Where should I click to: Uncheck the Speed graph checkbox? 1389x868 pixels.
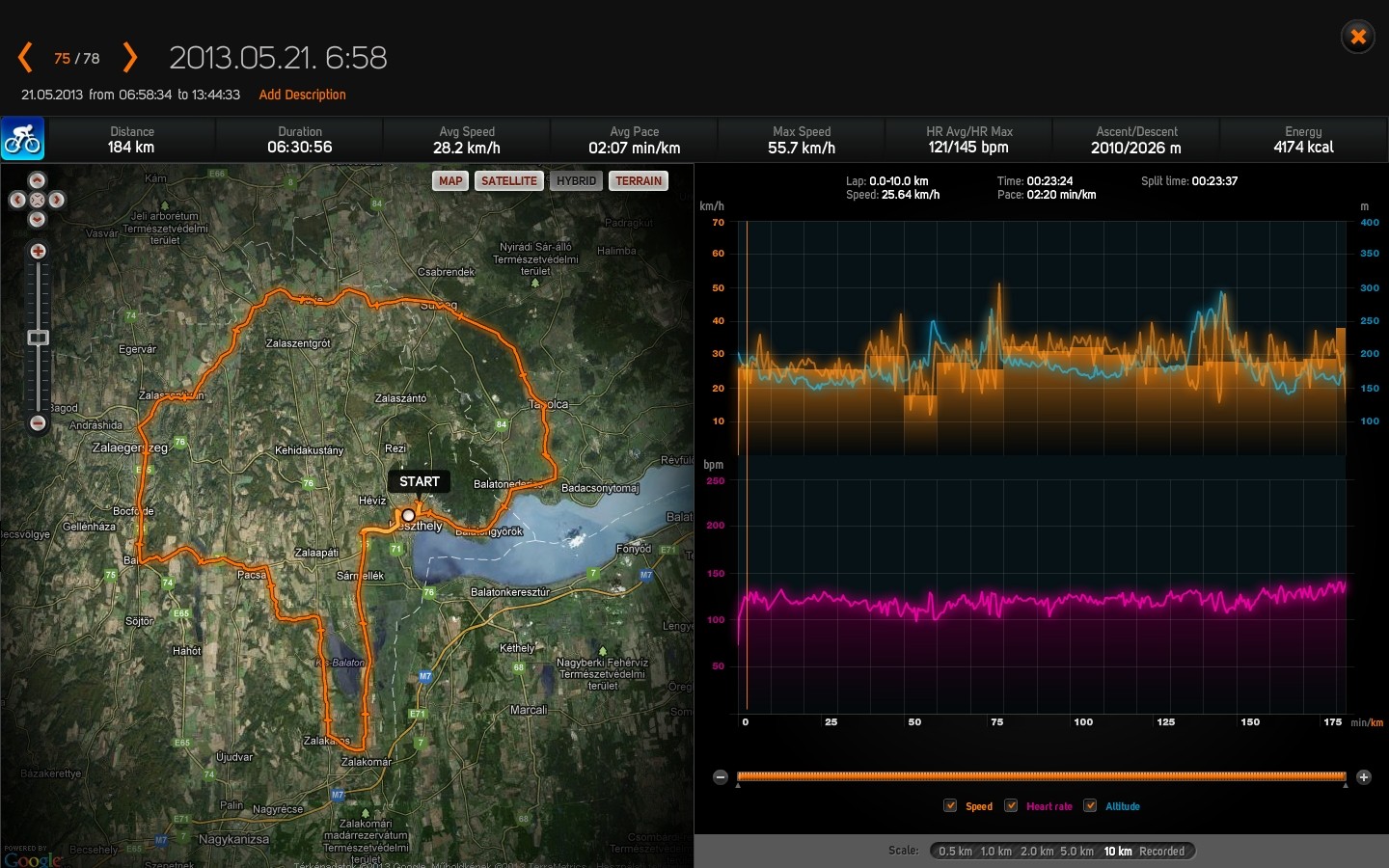point(950,806)
